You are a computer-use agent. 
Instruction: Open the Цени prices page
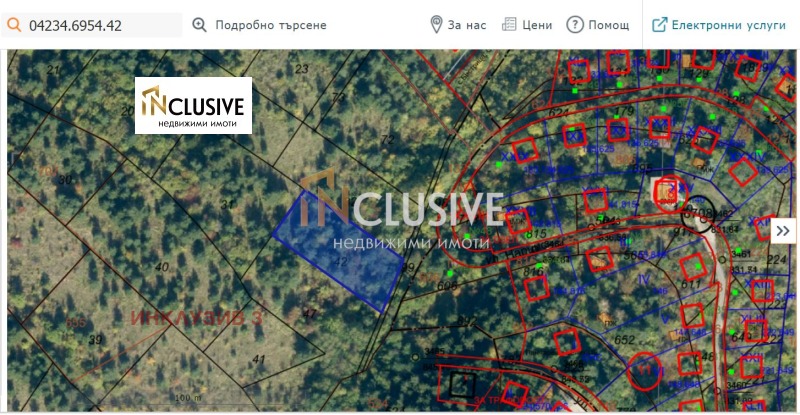pos(537,25)
